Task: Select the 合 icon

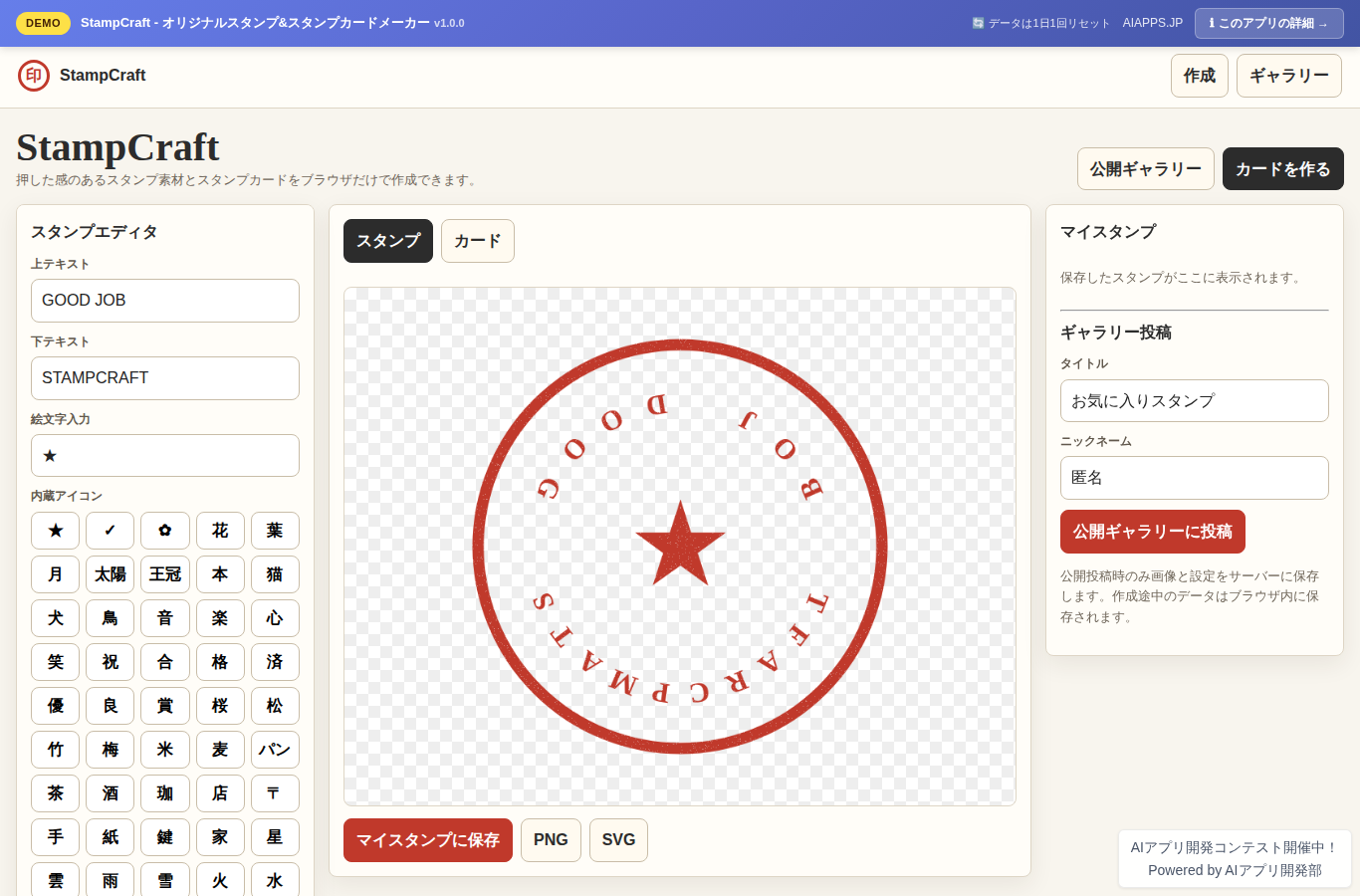Action: coord(165,662)
